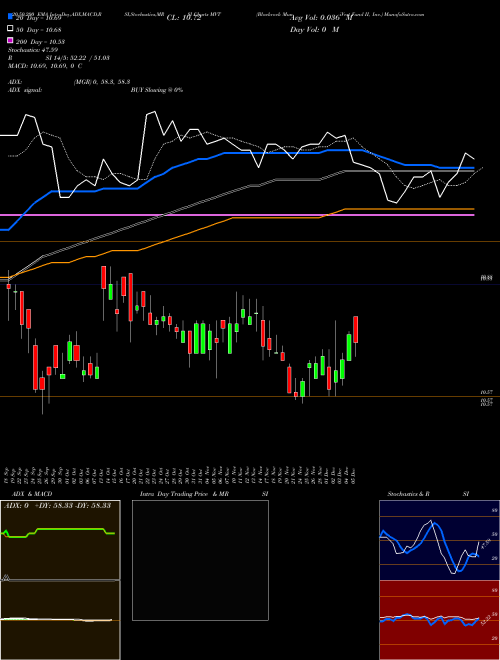This screenshot has height=660, width=500.
Task: Click the 'Stochastics: 47.59' readout
Action: click(33, 50)
